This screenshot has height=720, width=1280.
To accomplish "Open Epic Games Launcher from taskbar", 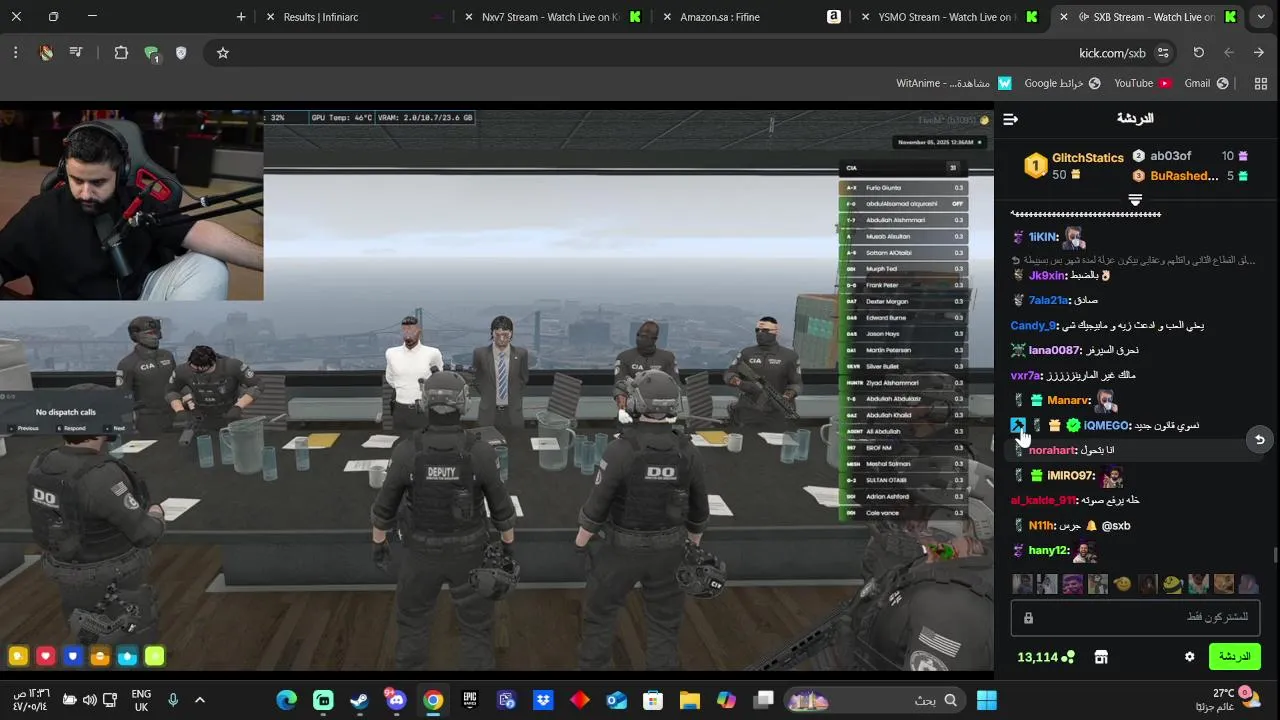I will click(x=469, y=700).
